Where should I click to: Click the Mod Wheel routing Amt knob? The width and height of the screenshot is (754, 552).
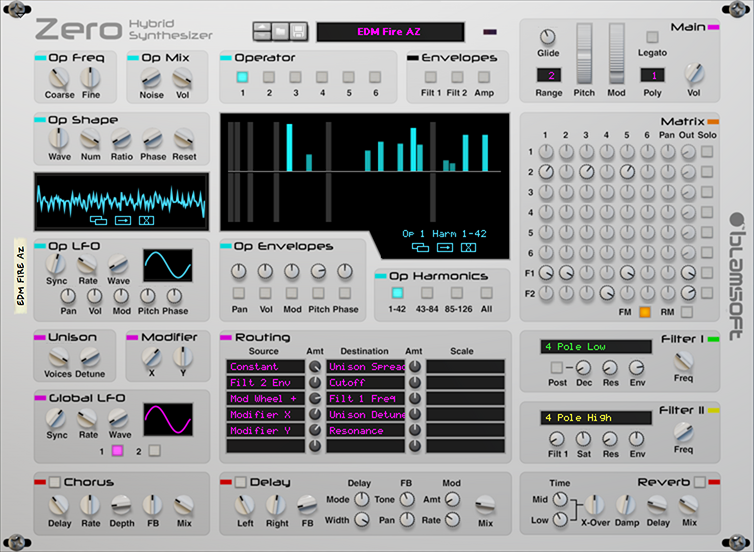point(314,399)
